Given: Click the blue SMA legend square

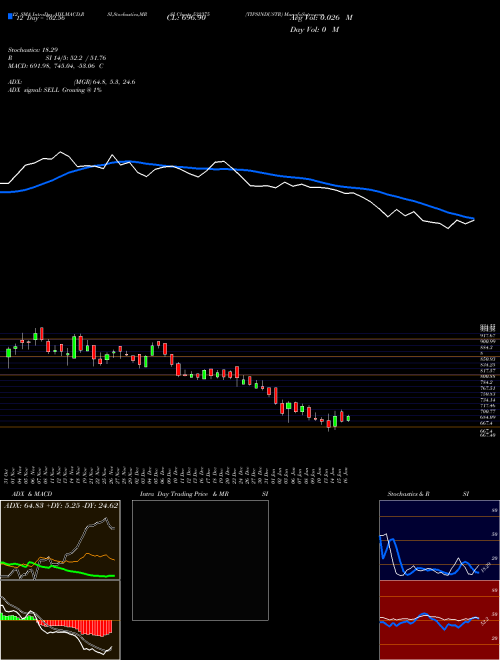Looking at the screenshot, I should coord(10,16).
